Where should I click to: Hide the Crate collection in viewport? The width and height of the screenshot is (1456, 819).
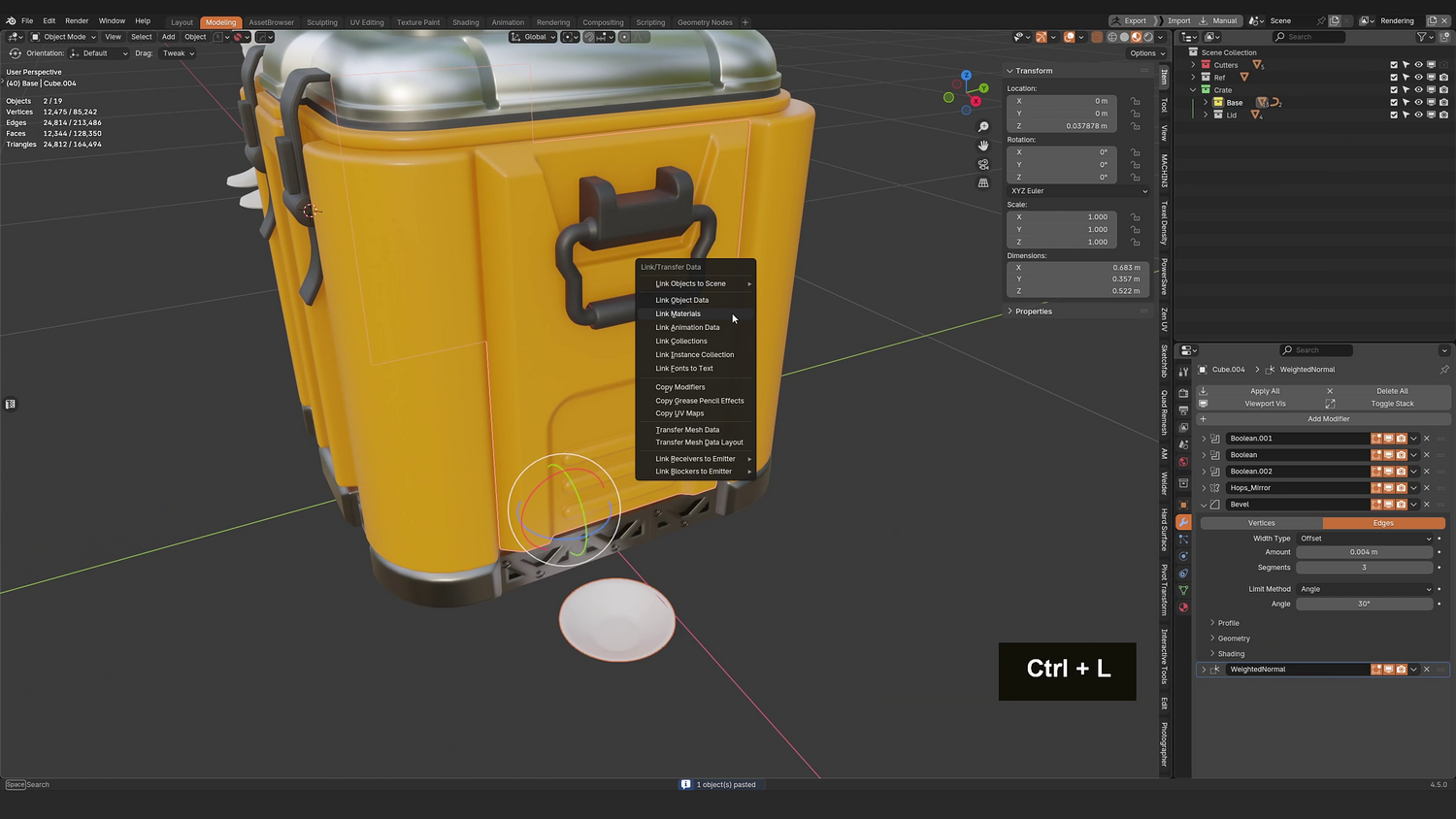(x=1418, y=90)
